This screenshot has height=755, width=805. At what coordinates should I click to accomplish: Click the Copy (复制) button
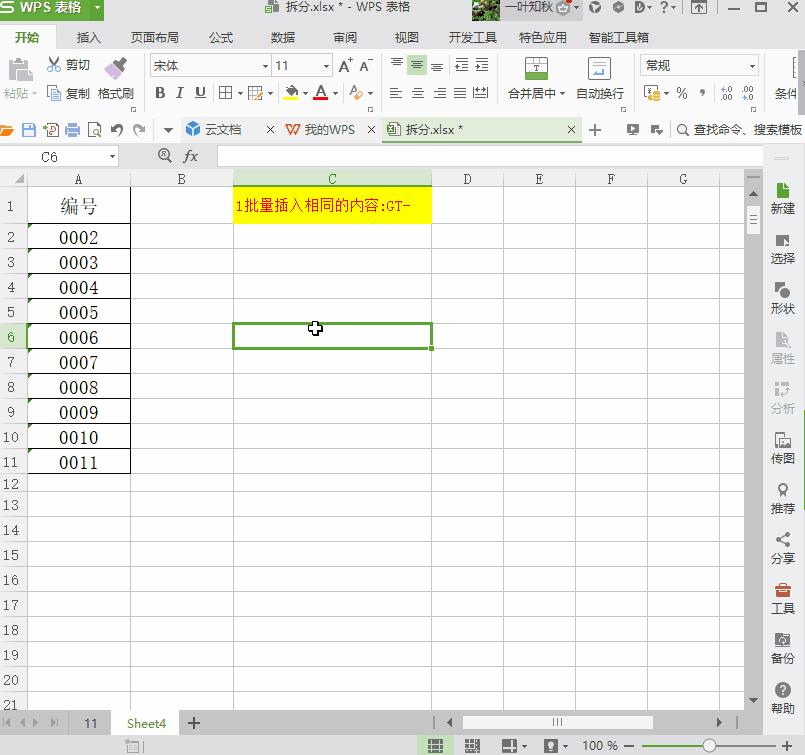(69, 93)
